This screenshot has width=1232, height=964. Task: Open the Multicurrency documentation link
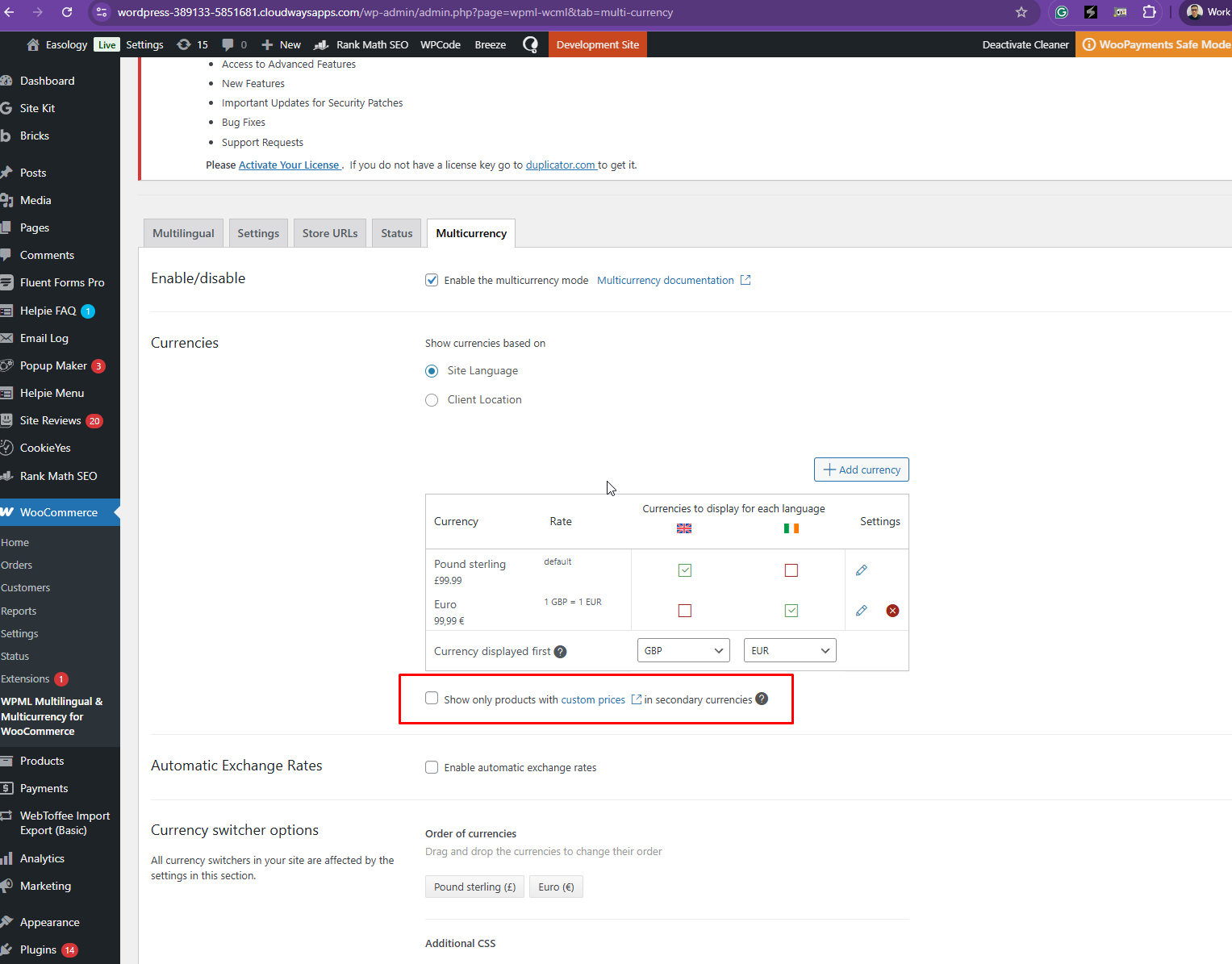click(x=666, y=280)
